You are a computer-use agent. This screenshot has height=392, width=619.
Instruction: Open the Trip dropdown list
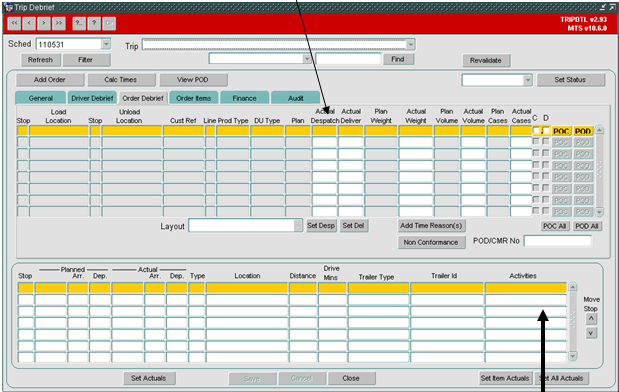(411, 45)
